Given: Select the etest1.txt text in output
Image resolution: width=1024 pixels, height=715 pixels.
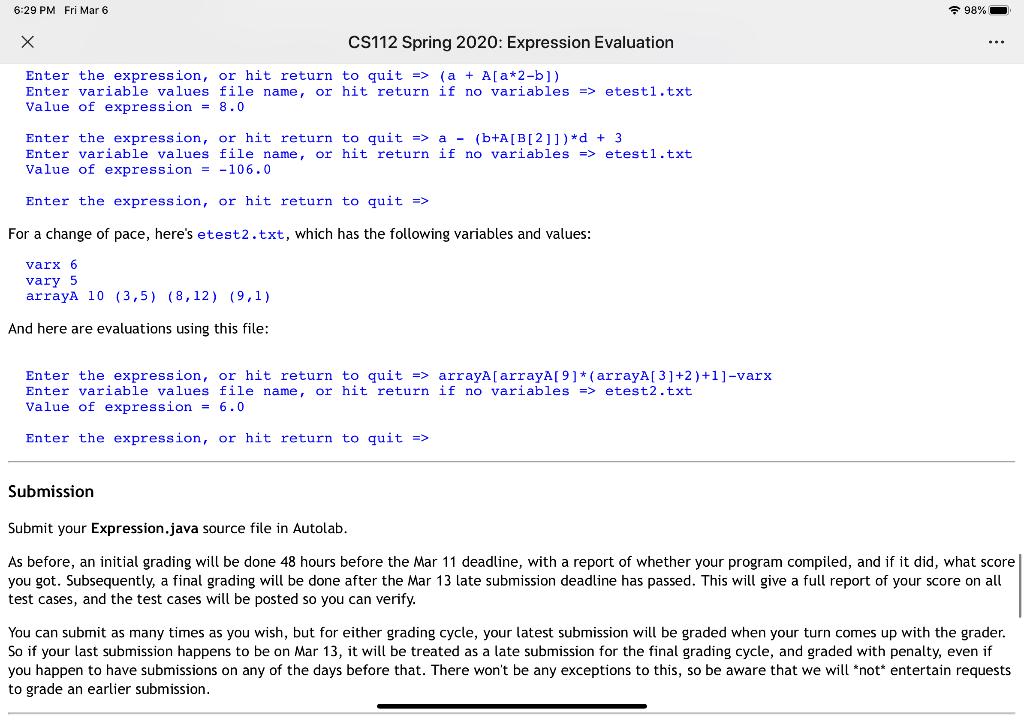Looking at the screenshot, I should [x=649, y=91].
